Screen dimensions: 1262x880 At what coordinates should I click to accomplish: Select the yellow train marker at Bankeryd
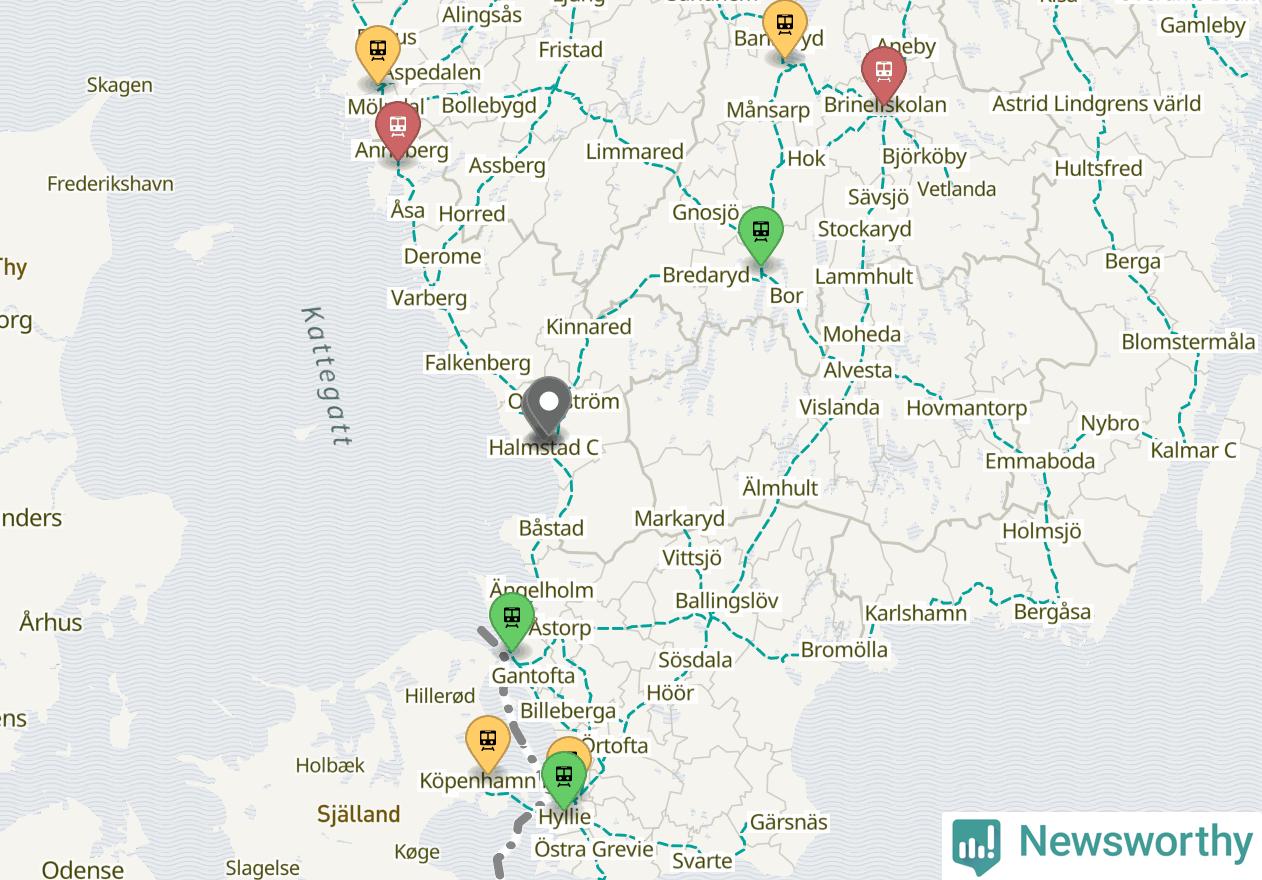pos(784,27)
